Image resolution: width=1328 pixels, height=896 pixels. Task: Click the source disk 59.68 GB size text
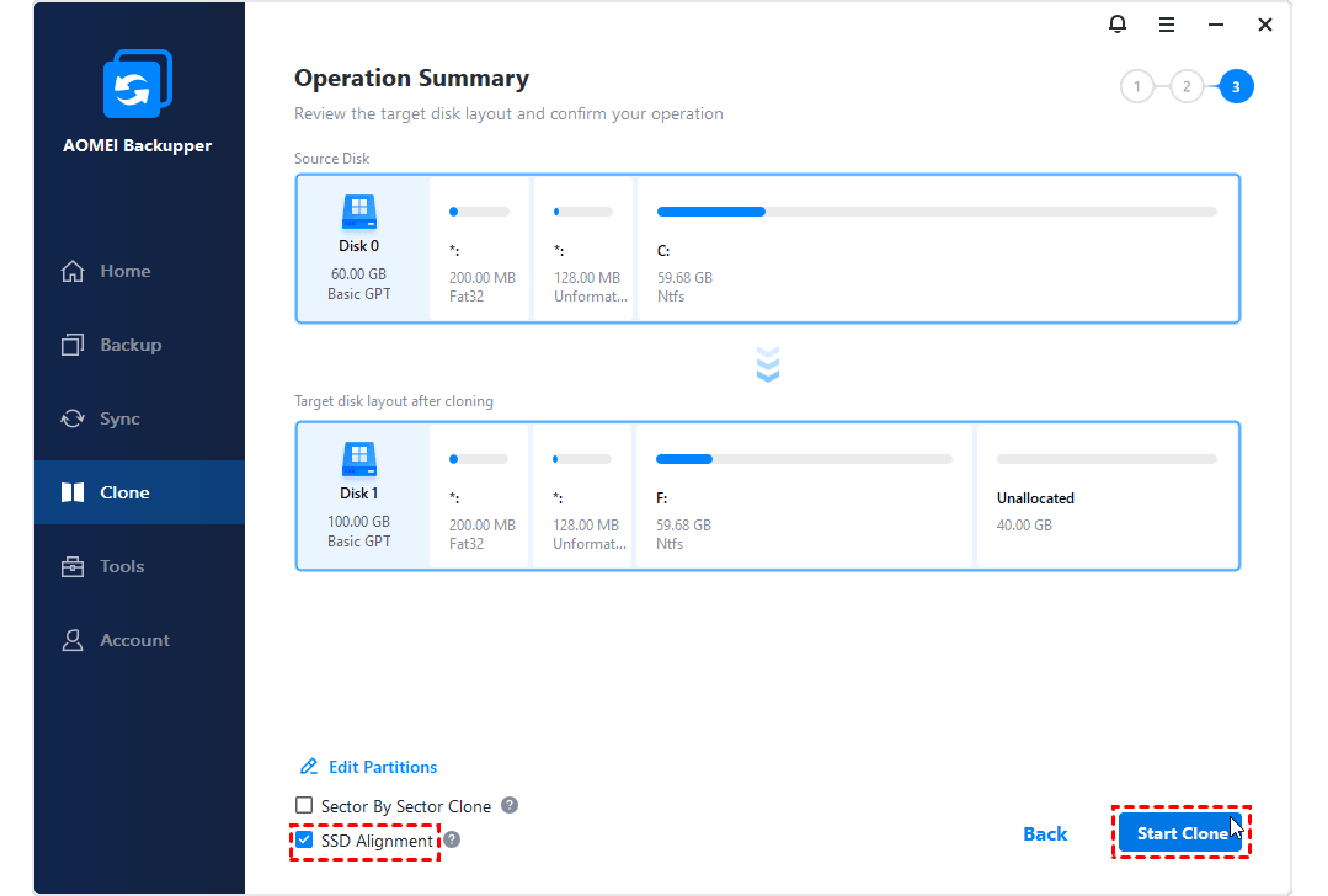[685, 277]
